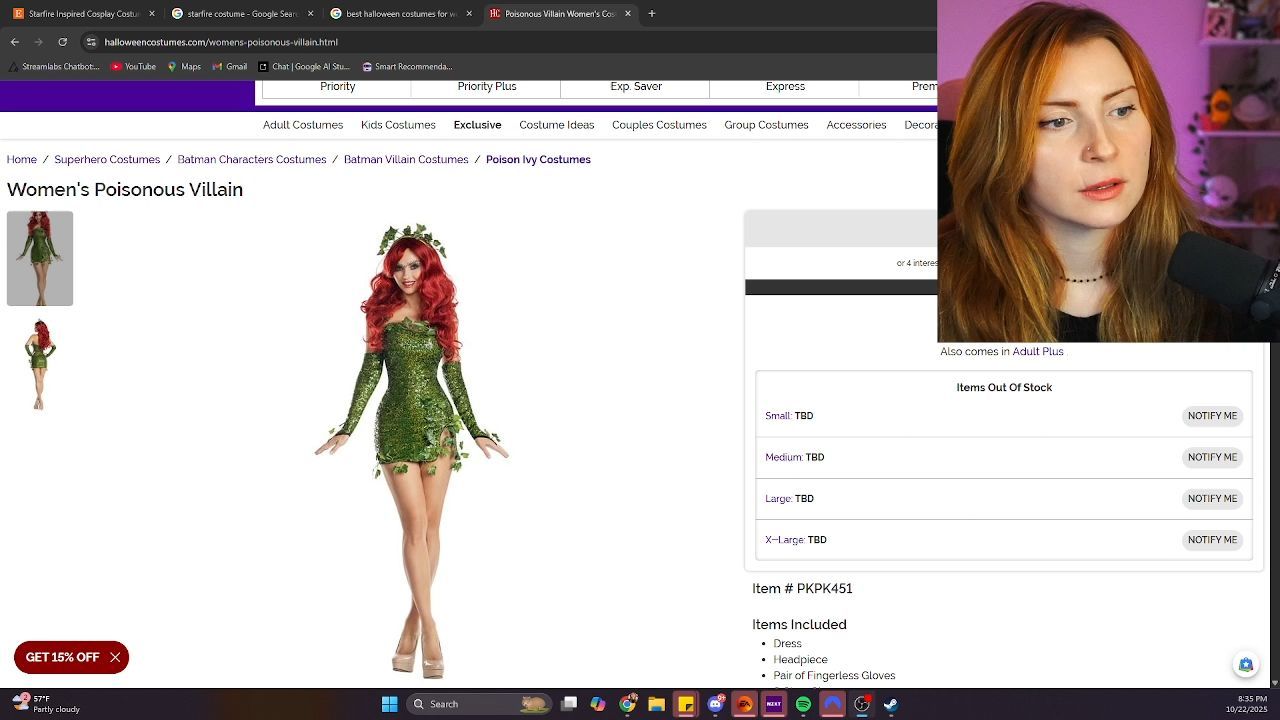Open a new browser tab
Screen dimensions: 1280x720
pyautogui.click(x=651, y=14)
